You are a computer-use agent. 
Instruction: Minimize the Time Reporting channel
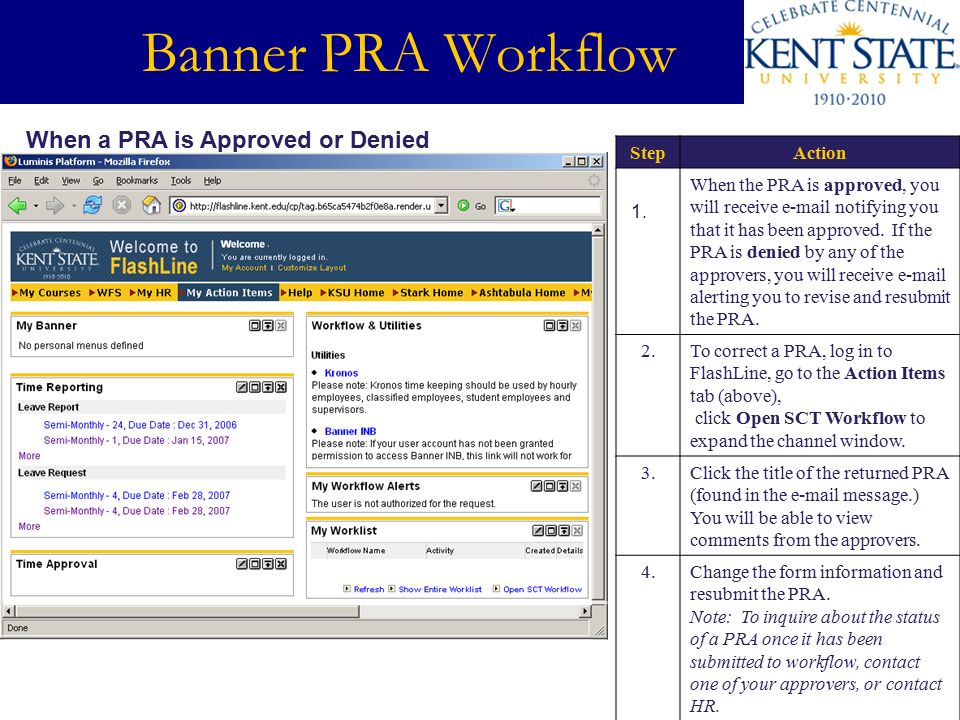pos(268,387)
